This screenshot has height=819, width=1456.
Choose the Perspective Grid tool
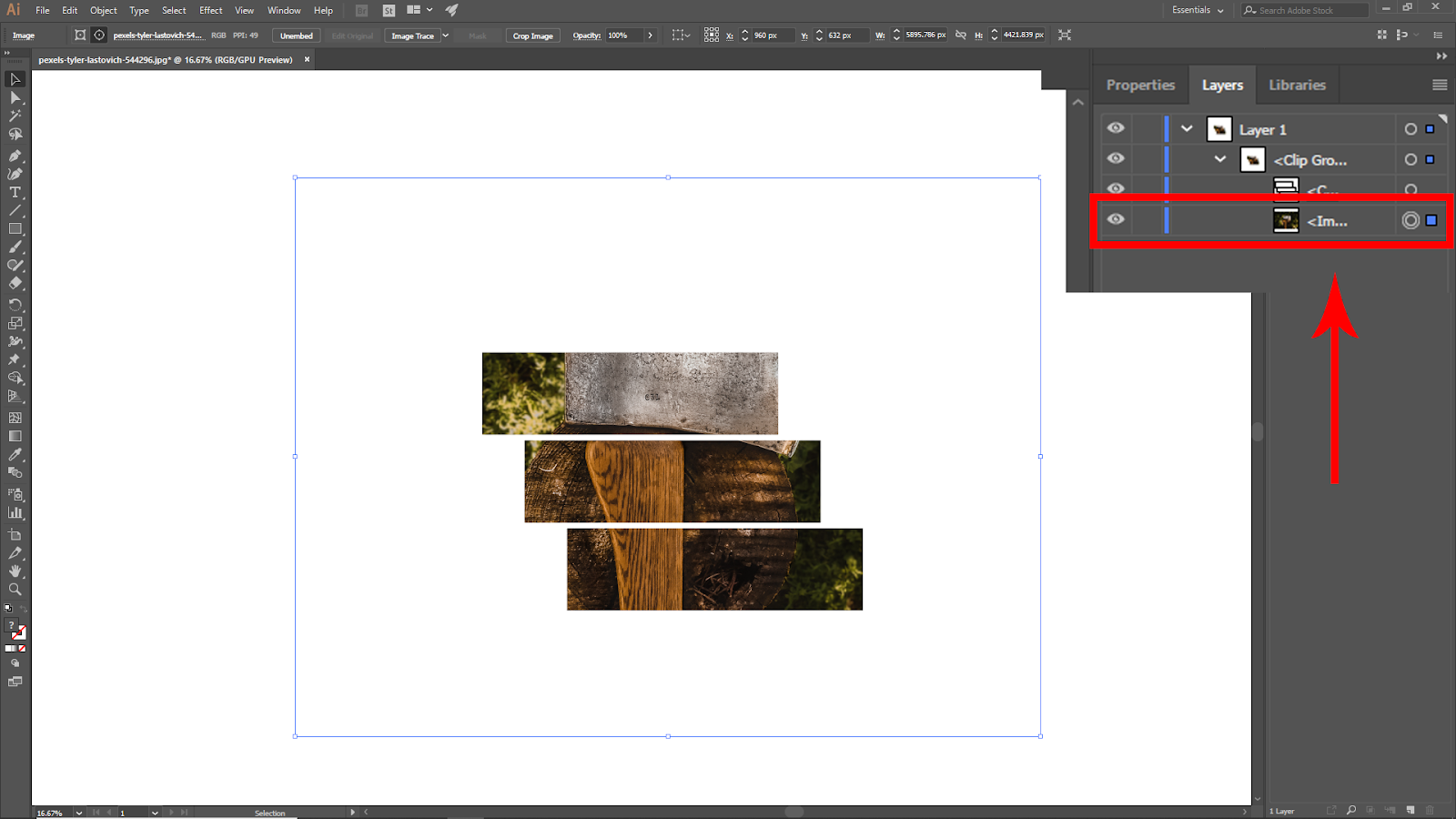[15, 396]
